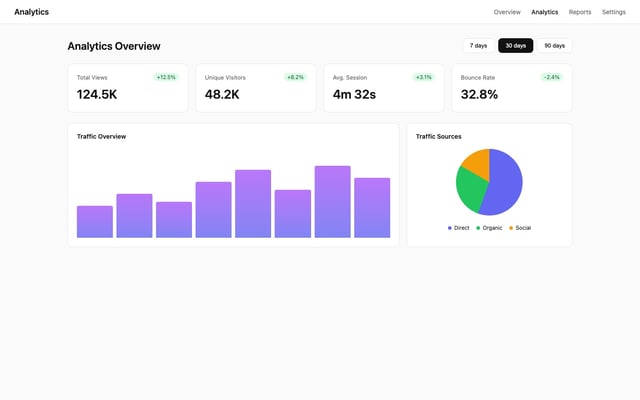Select the 124.5K value
The image size is (640, 400).
(x=97, y=94)
